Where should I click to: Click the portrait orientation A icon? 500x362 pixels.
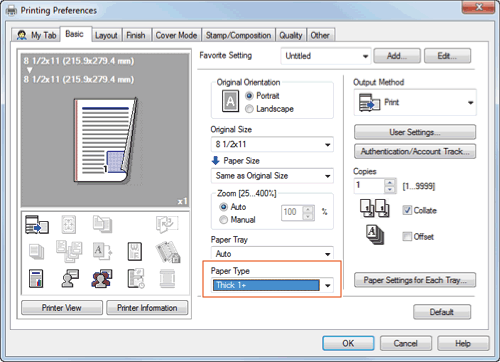click(230, 101)
